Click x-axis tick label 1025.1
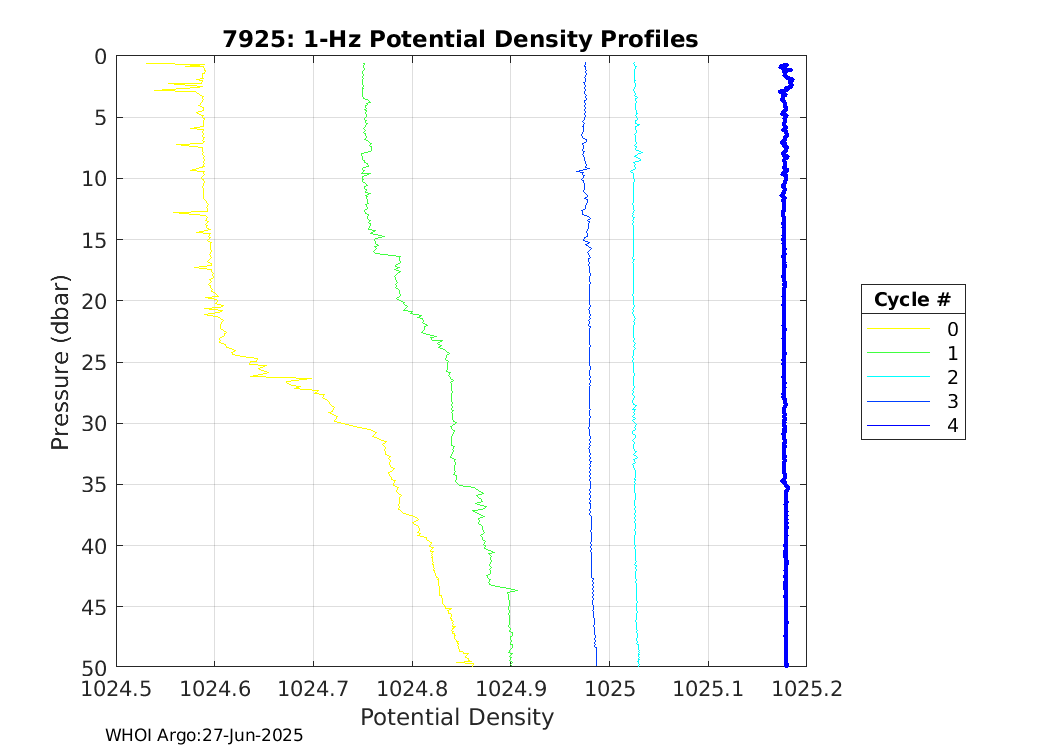 (x=708, y=688)
